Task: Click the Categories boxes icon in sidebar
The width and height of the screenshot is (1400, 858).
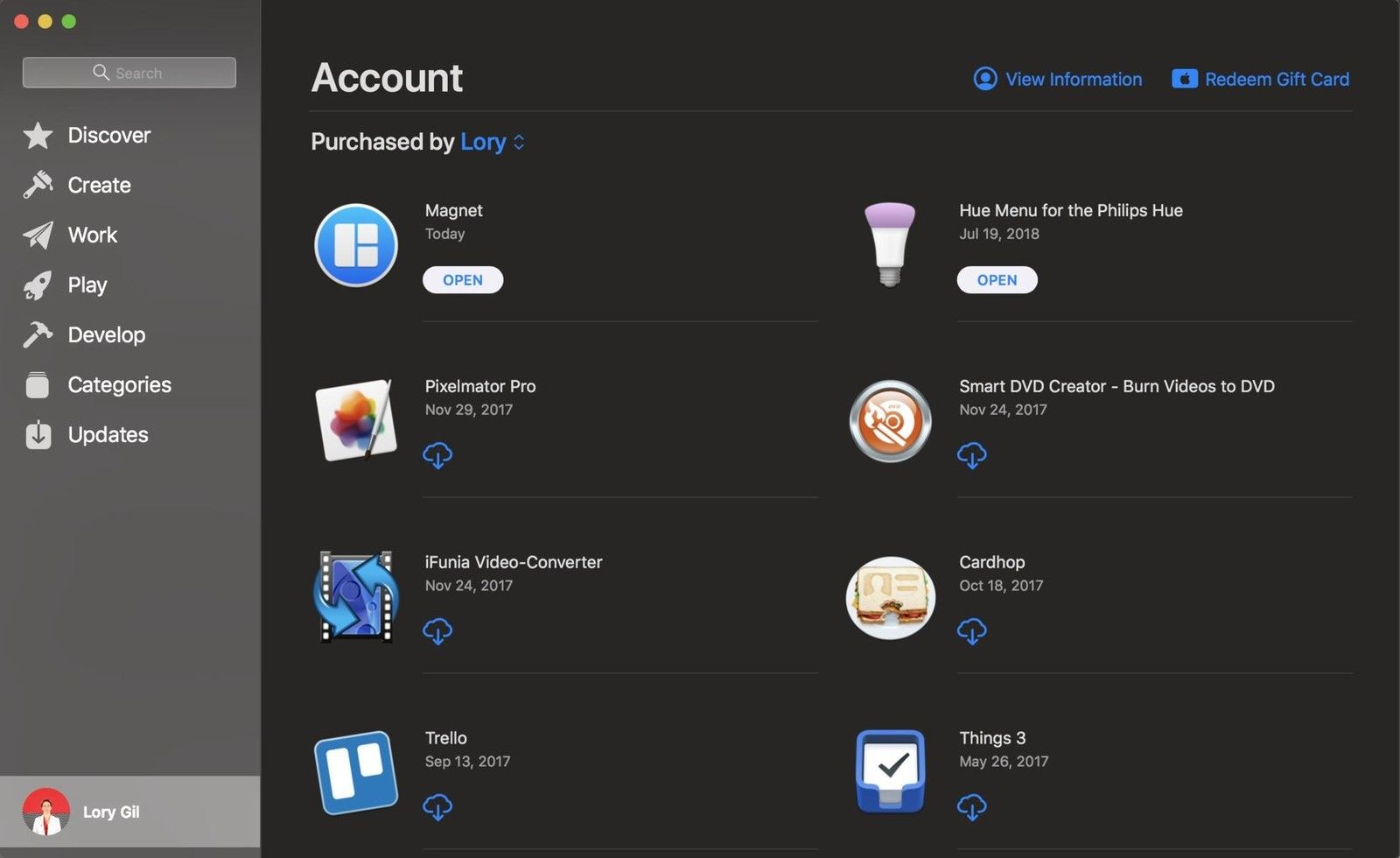Action: [x=38, y=384]
